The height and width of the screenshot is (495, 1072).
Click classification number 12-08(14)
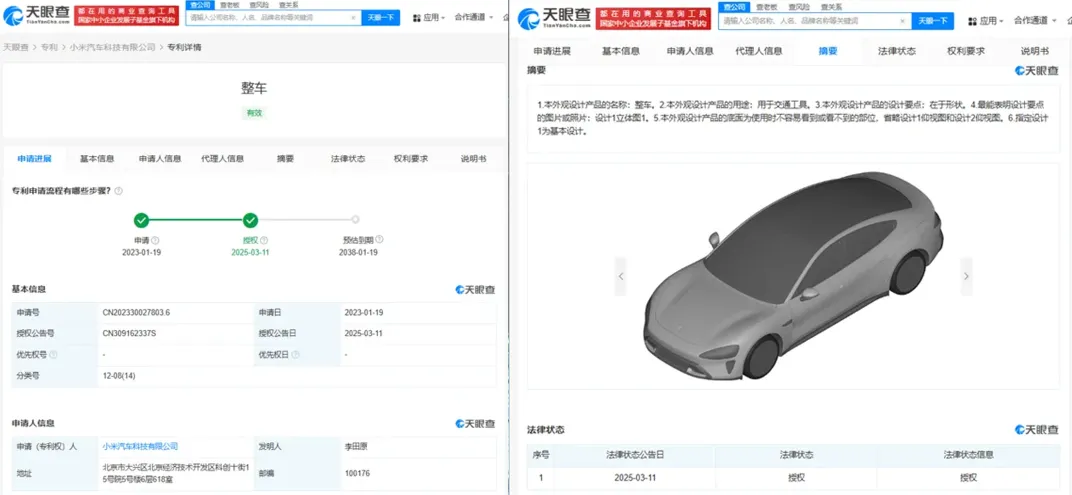point(119,375)
